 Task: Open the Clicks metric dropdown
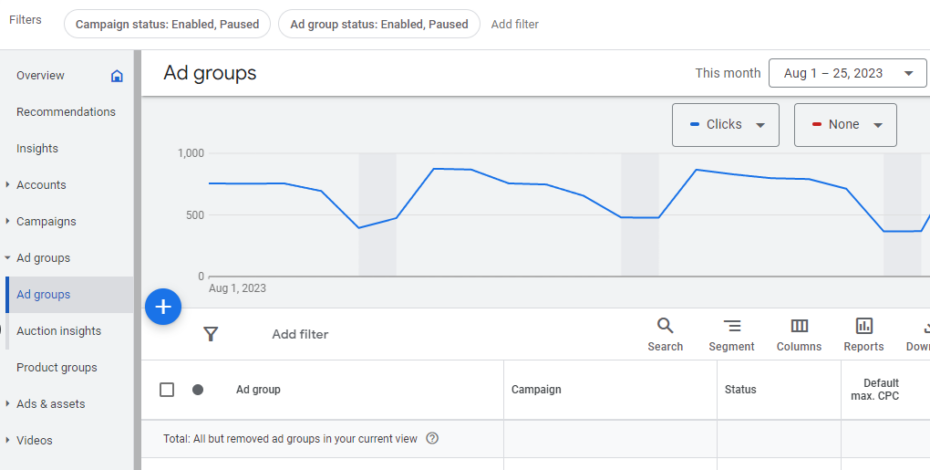(x=725, y=125)
